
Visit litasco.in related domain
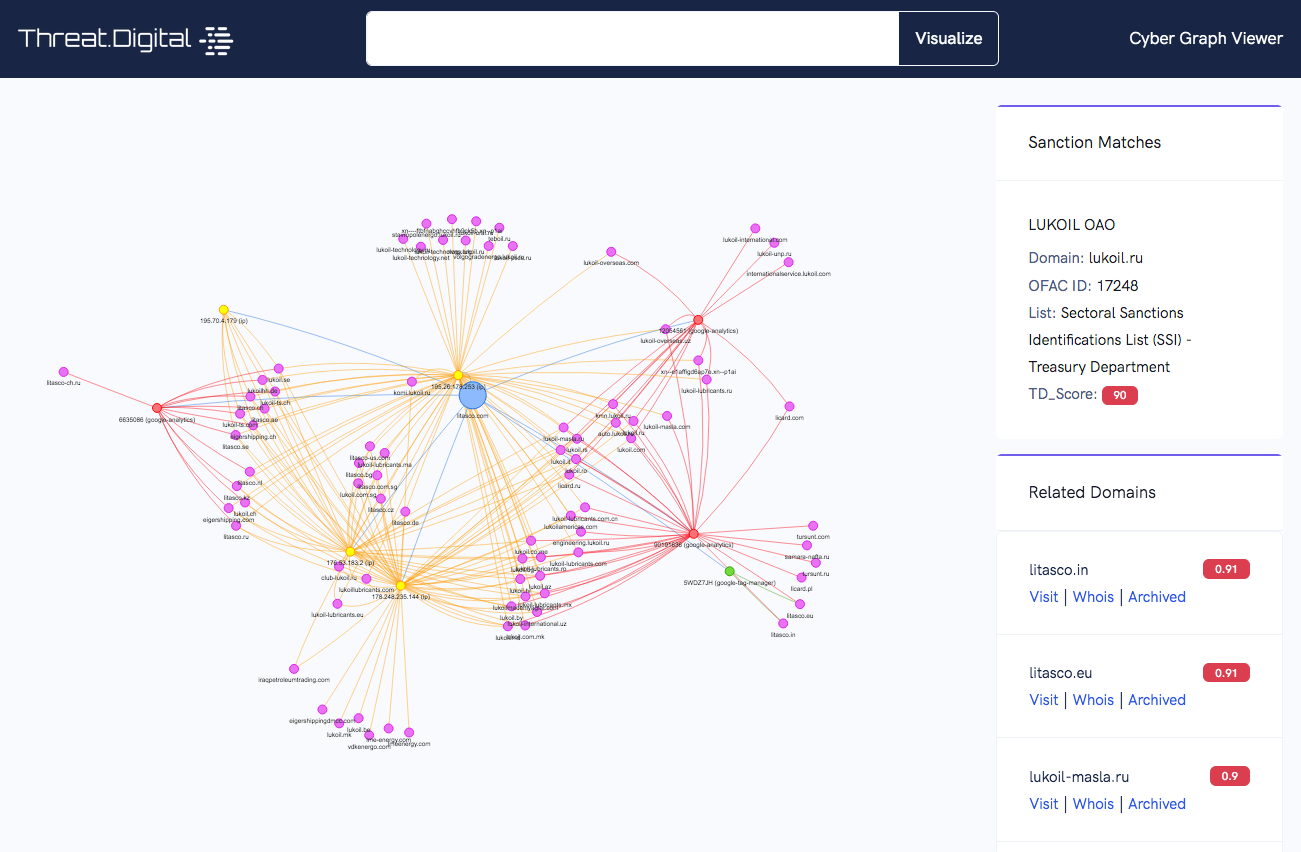(x=1044, y=597)
